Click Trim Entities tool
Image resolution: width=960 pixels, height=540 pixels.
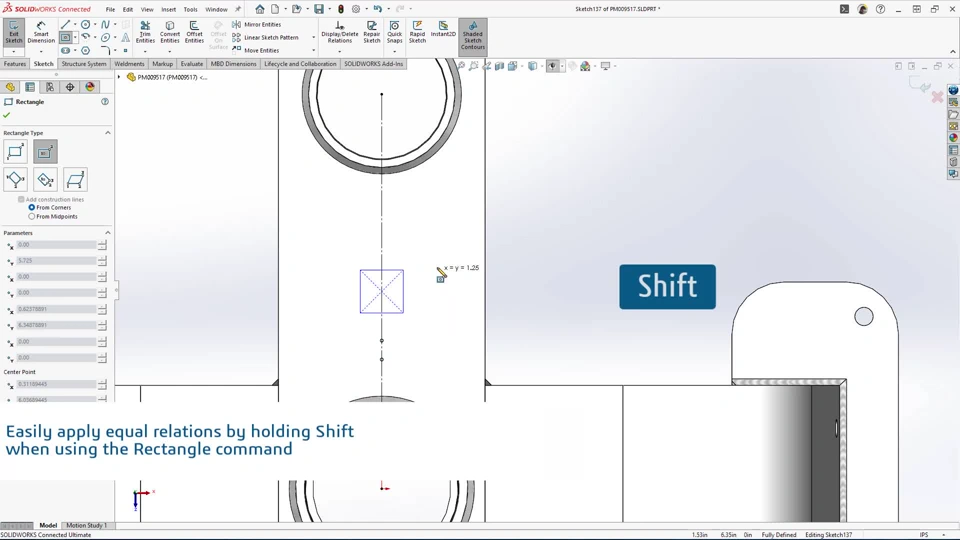(145, 32)
